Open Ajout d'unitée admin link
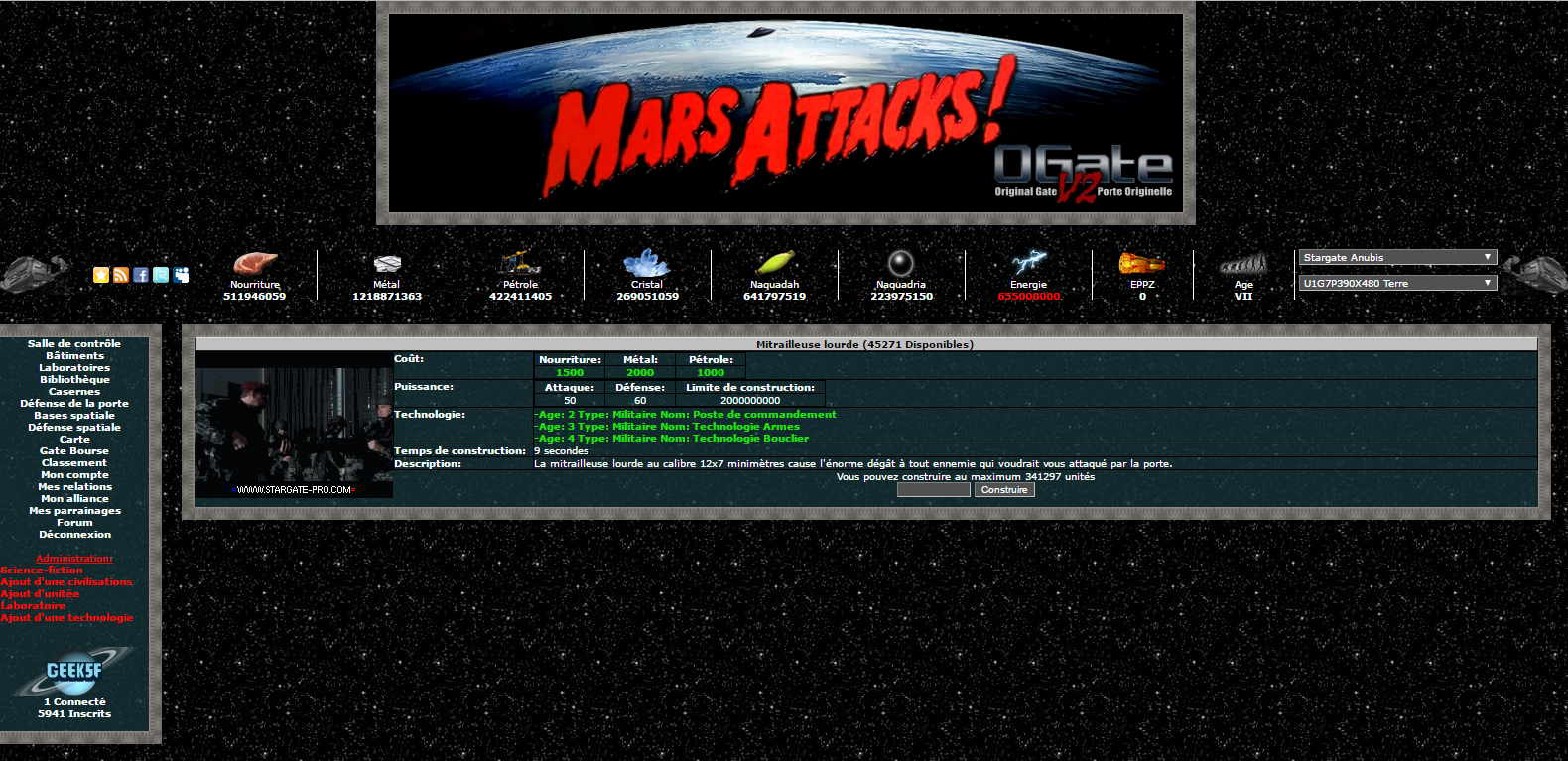Image resolution: width=1568 pixels, height=761 pixels. pyautogui.click(x=40, y=594)
